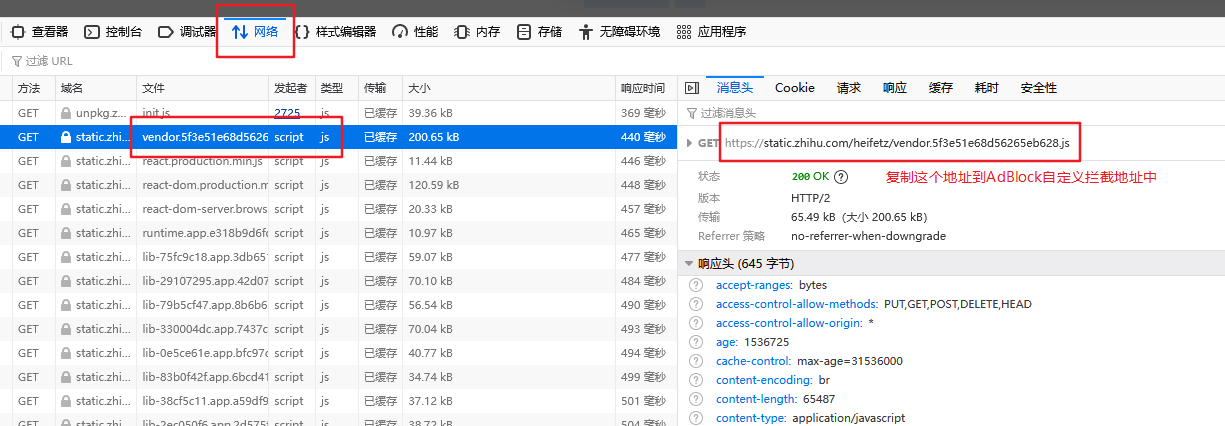Open the 调试器 debugger panel
Screen dimensions: 1225x426
[x=187, y=32]
